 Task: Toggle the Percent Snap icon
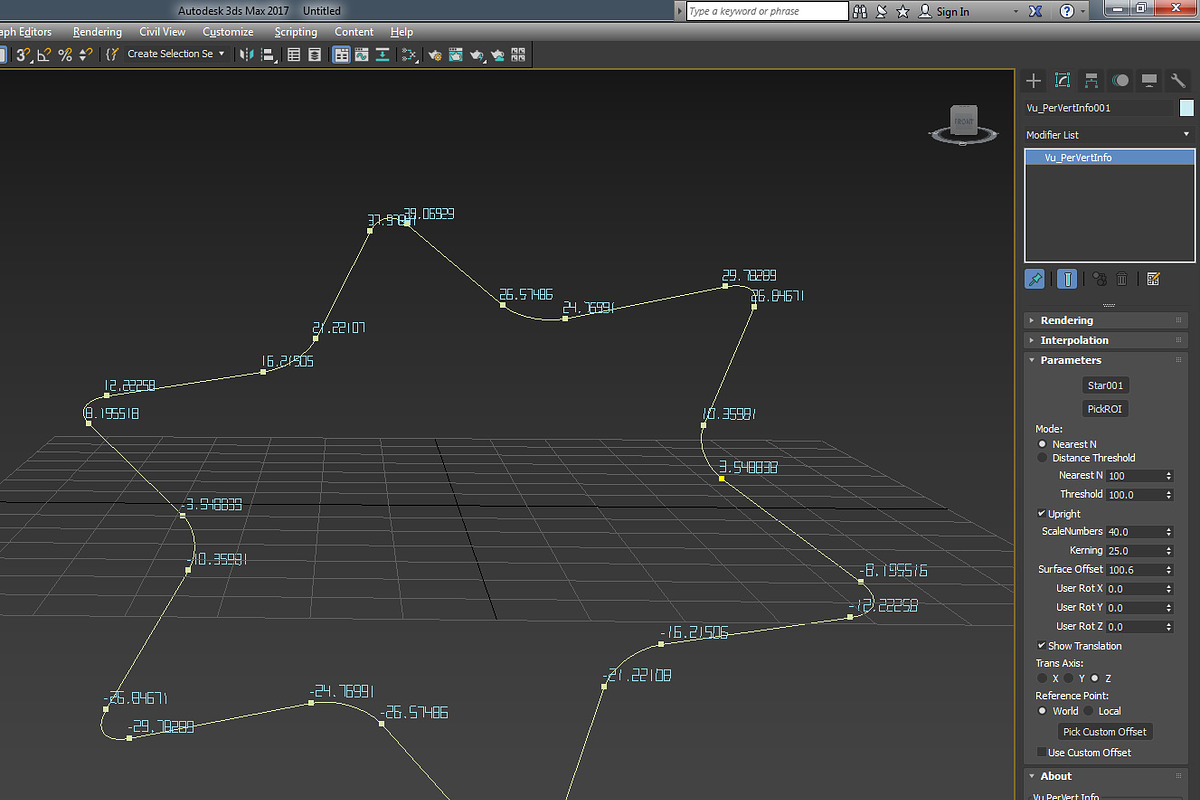[65, 54]
